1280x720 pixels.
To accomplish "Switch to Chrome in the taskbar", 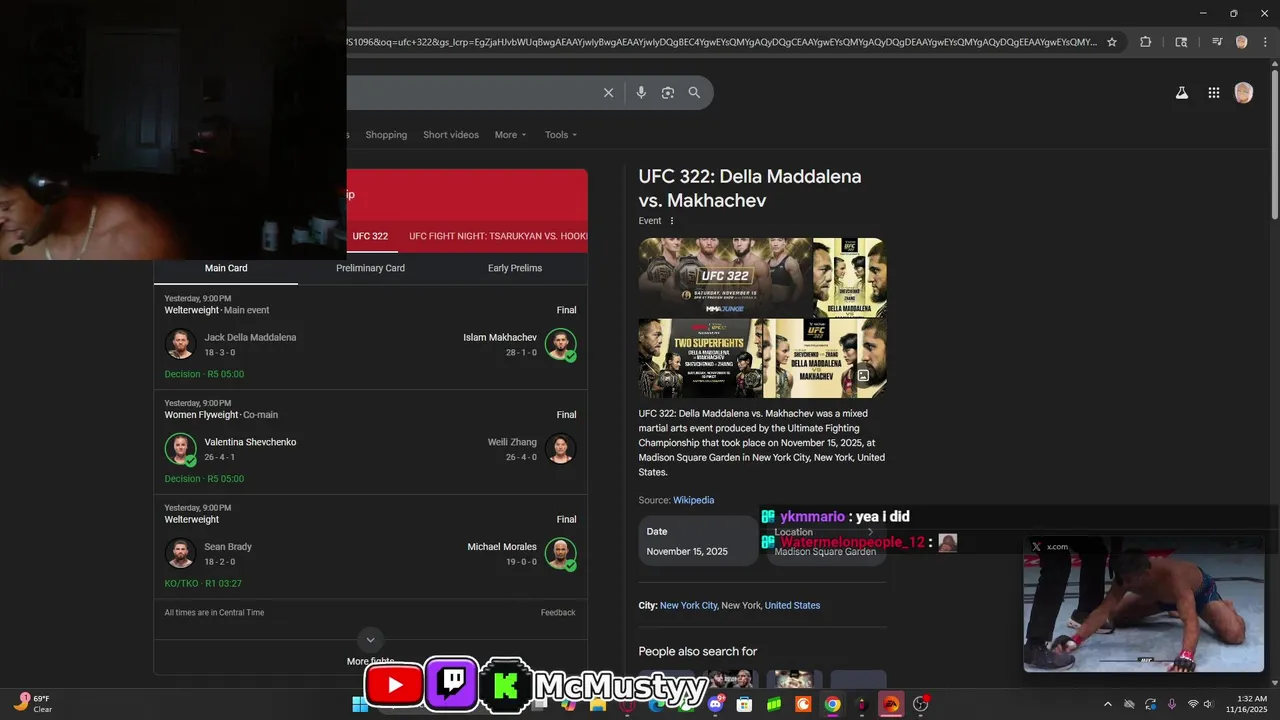I will click(832, 704).
